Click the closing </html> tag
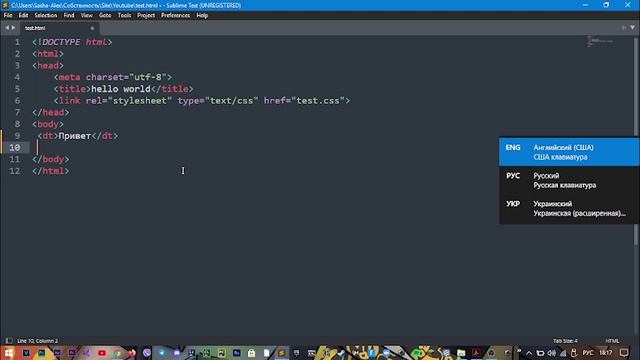 coord(51,171)
